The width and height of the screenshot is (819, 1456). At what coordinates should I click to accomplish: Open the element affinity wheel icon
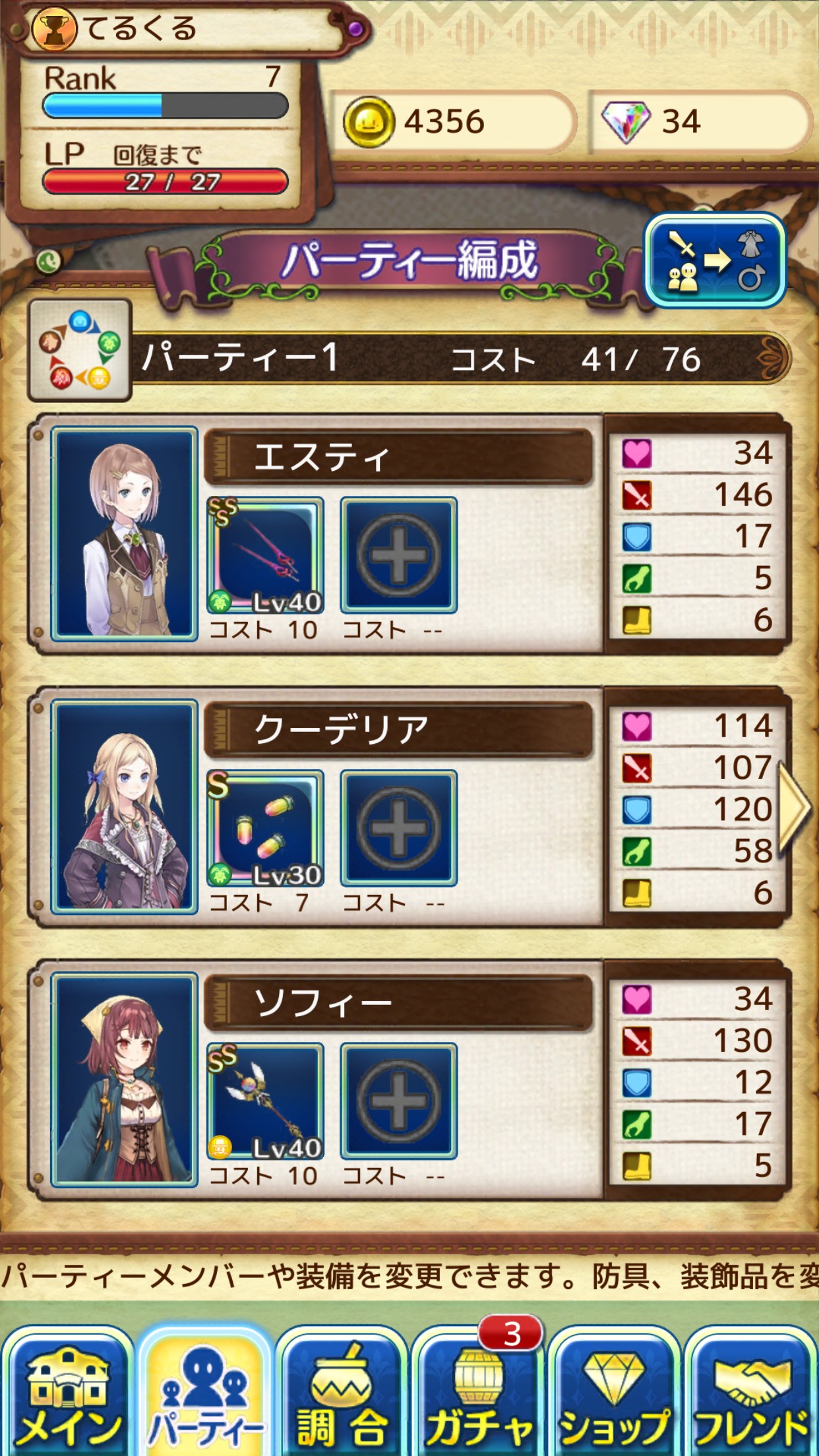coord(79,350)
